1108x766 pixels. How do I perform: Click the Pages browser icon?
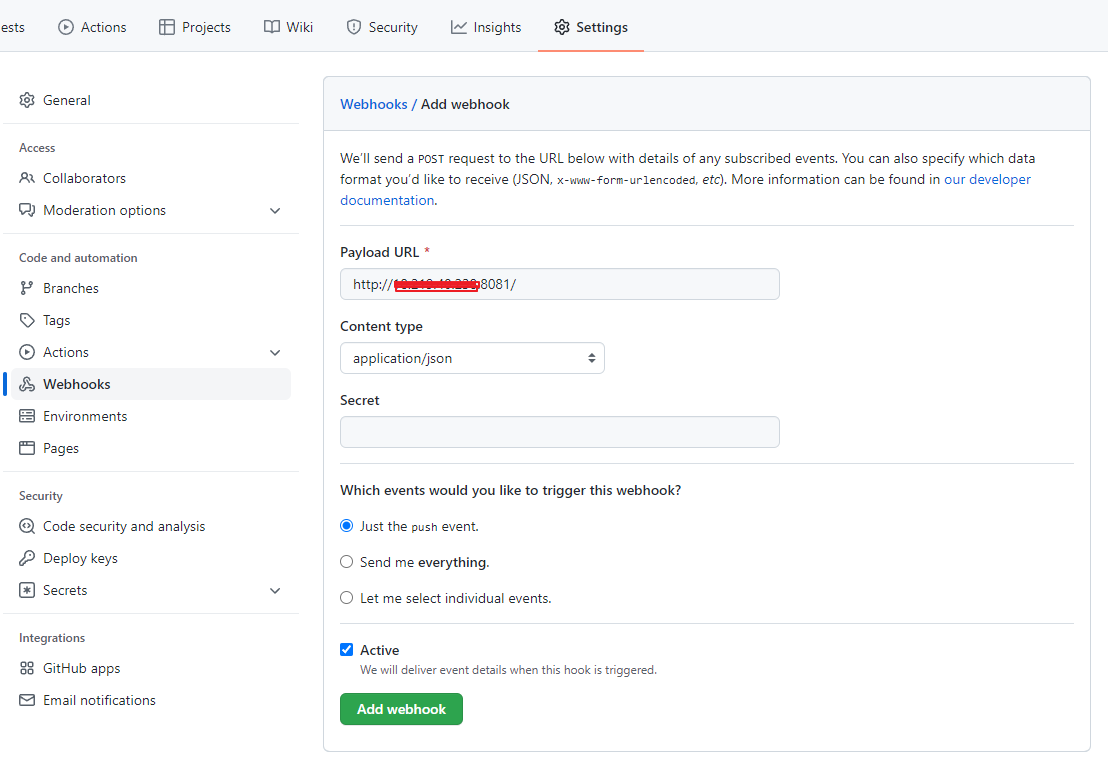(x=27, y=448)
